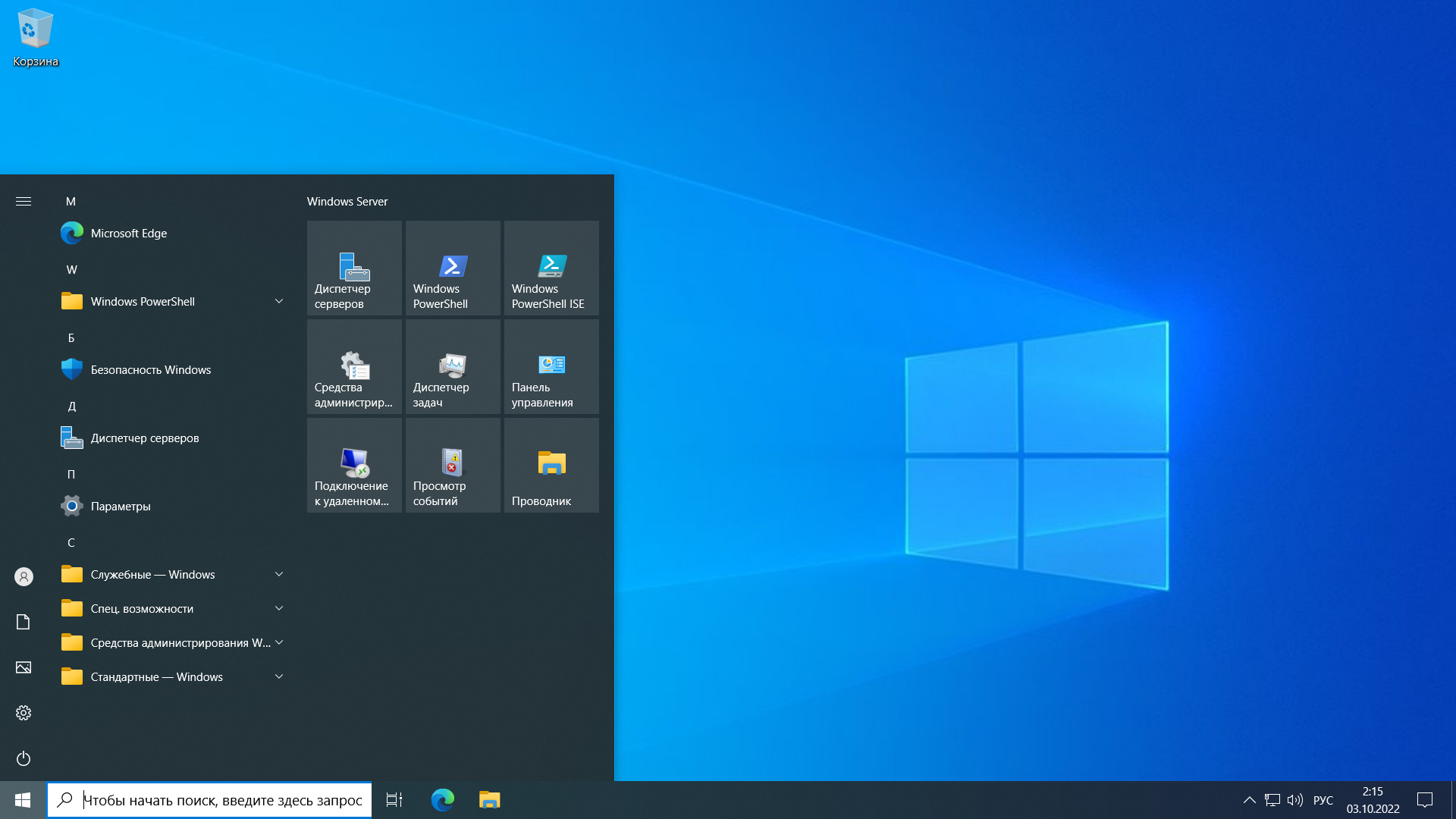Open File Explorer from the taskbar
This screenshot has width=1456, height=819.
(490, 800)
